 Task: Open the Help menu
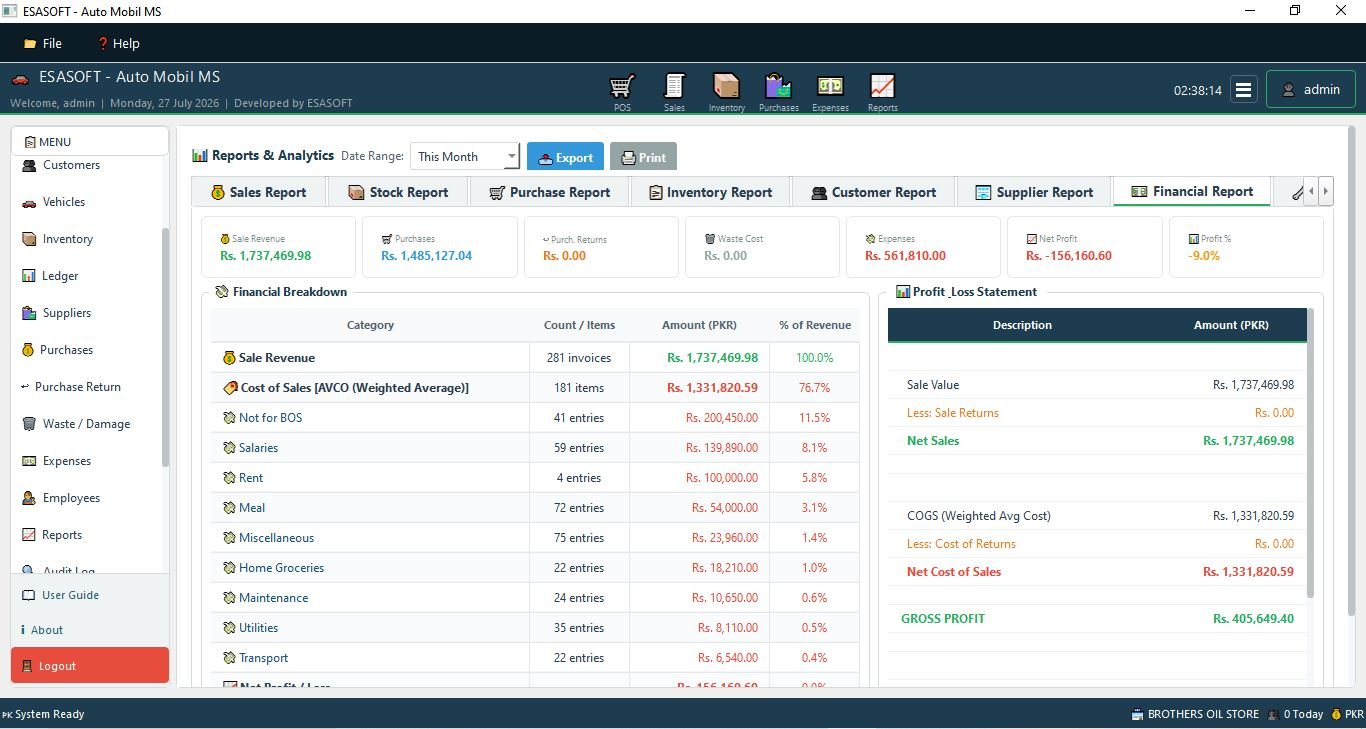(x=118, y=43)
